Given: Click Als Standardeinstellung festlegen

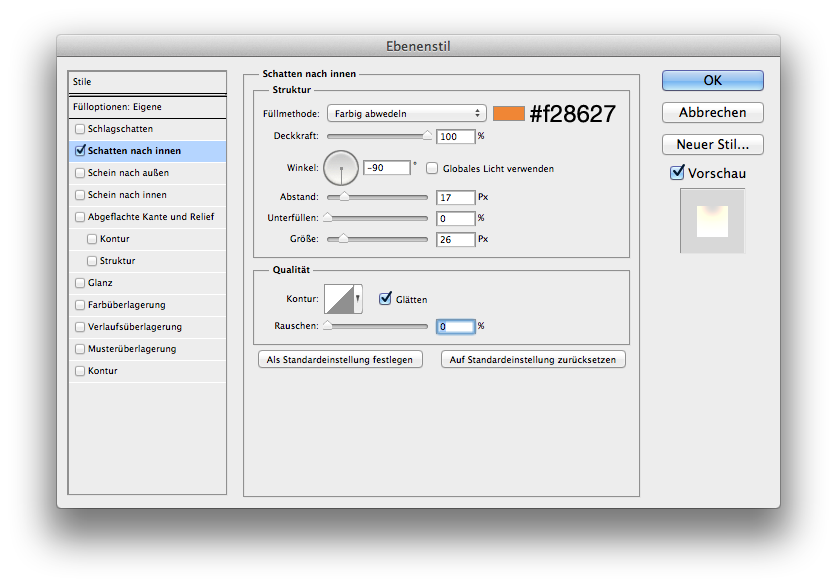Looking at the screenshot, I should [340, 359].
